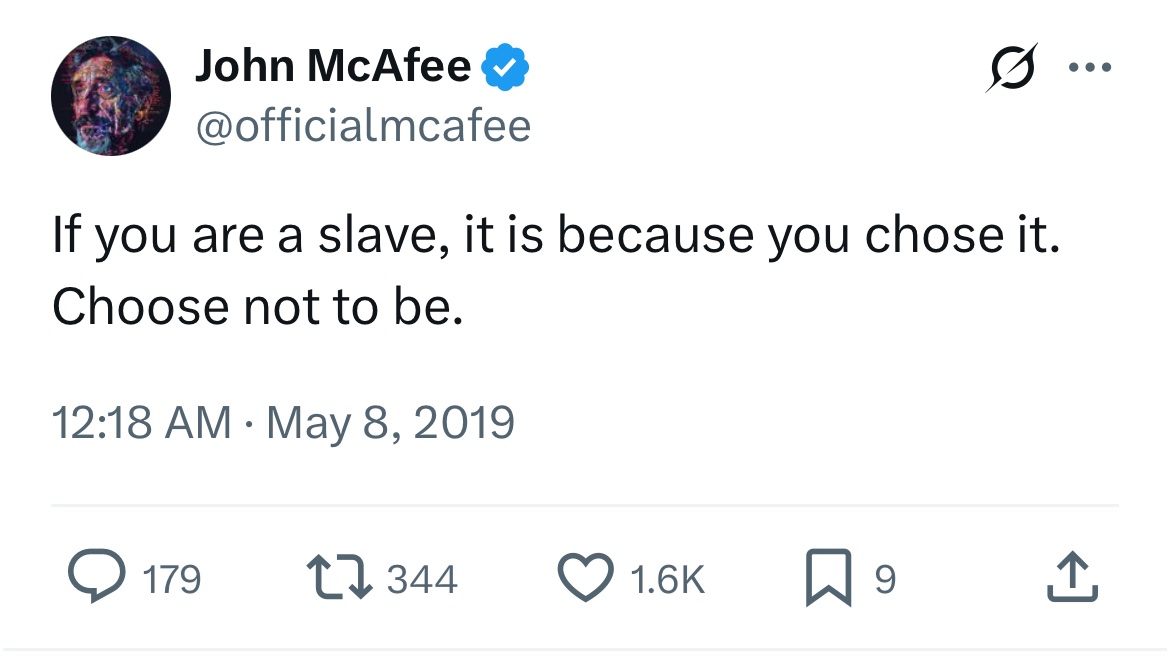This screenshot has width=1170, height=670.
Task: Click the reply speech bubble icon
Action: [95, 579]
